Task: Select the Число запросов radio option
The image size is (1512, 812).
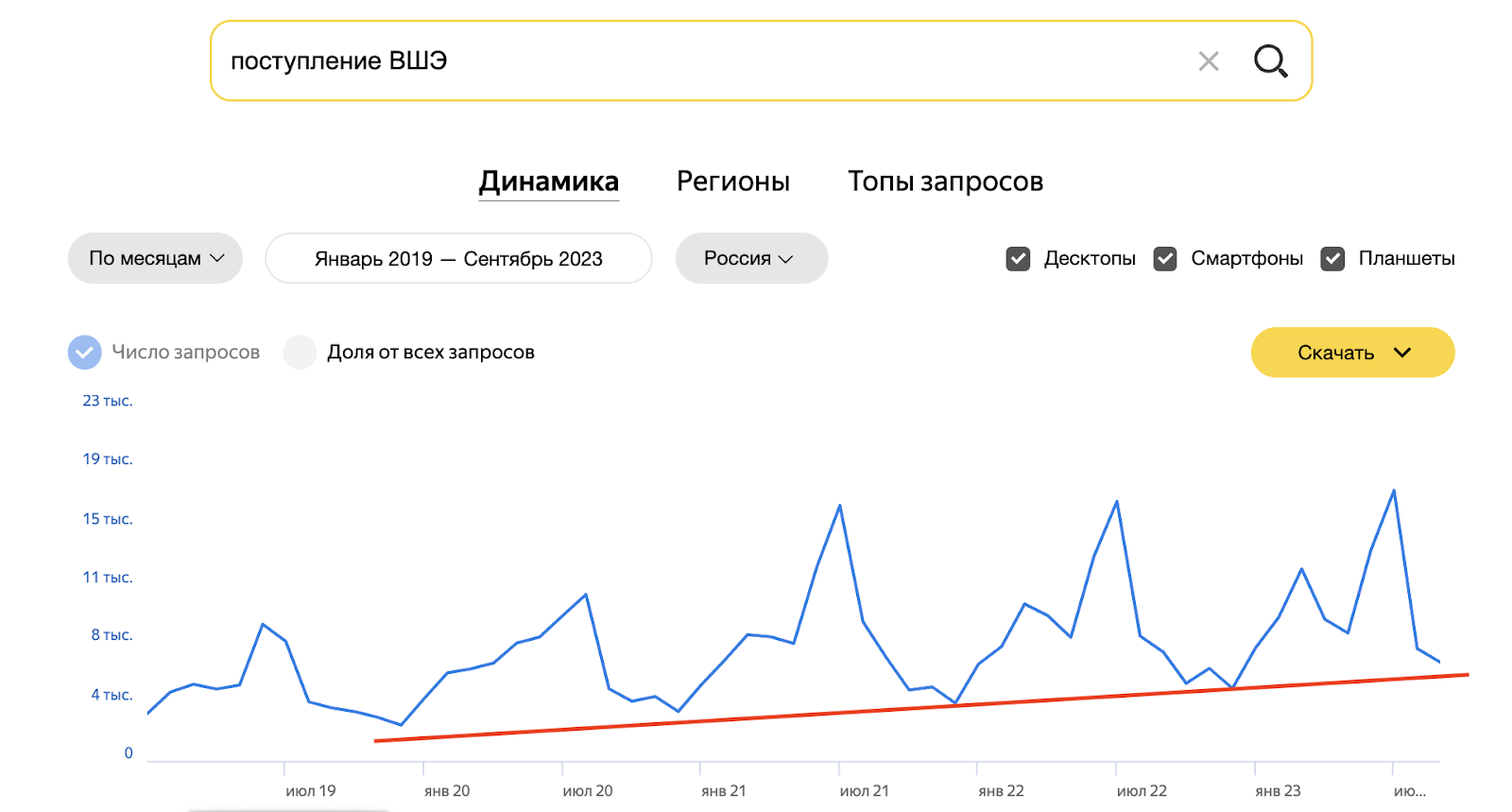Action: [x=85, y=353]
